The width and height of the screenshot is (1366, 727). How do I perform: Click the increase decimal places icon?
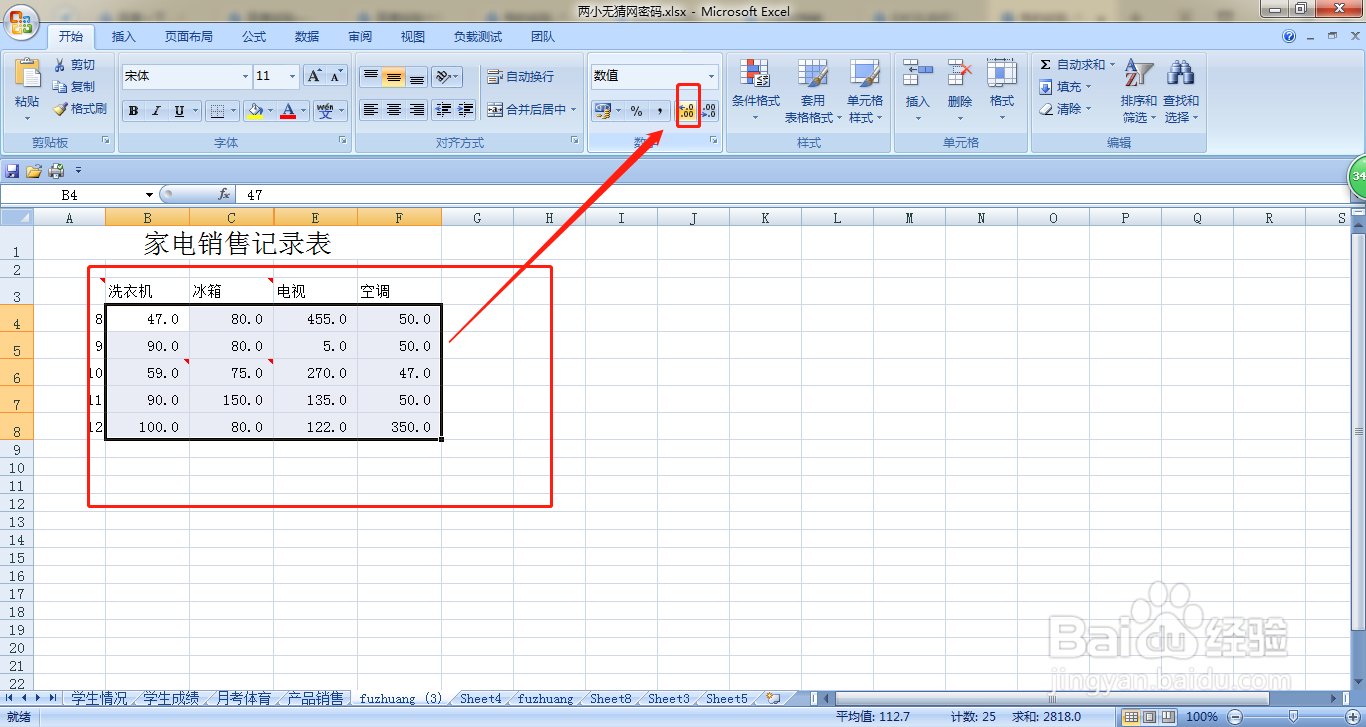click(x=687, y=111)
